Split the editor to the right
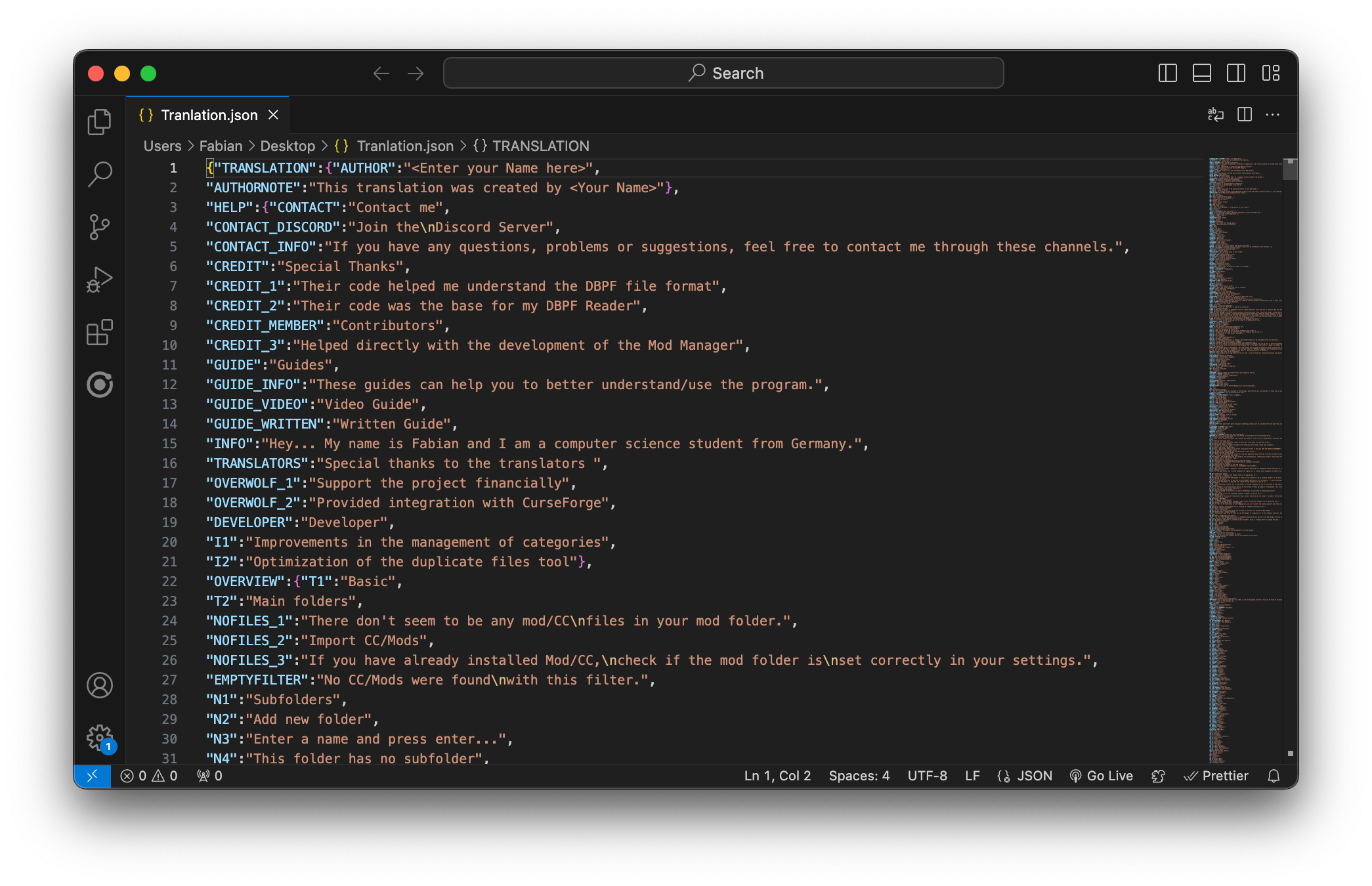The image size is (1372, 886). [1245, 115]
